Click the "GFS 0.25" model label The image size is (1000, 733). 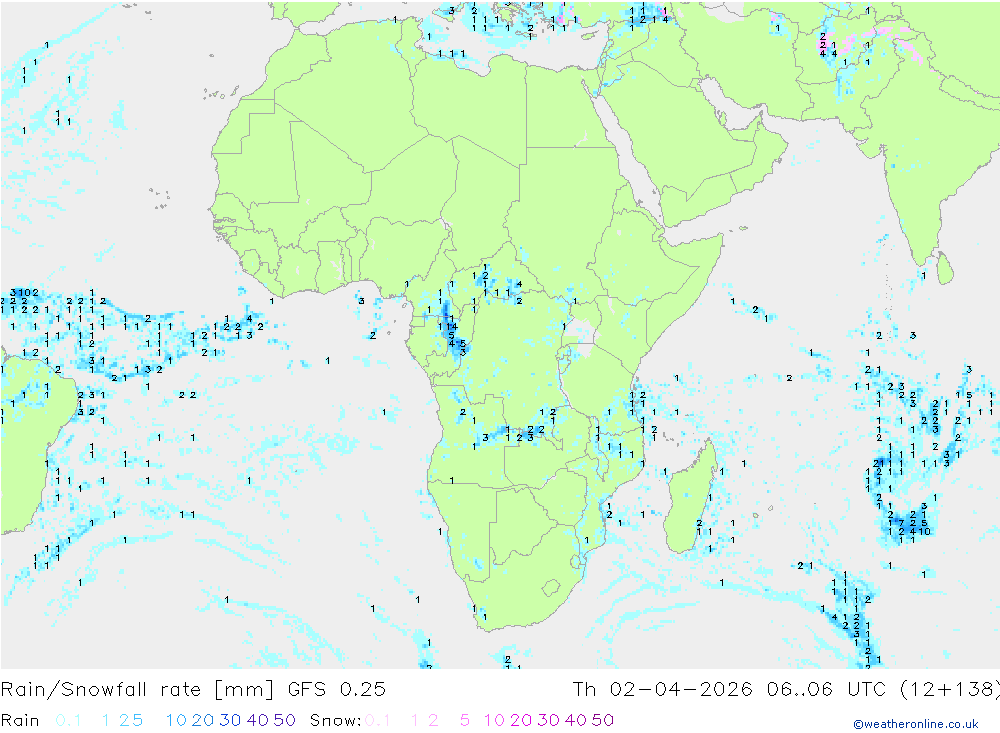[337, 690]
